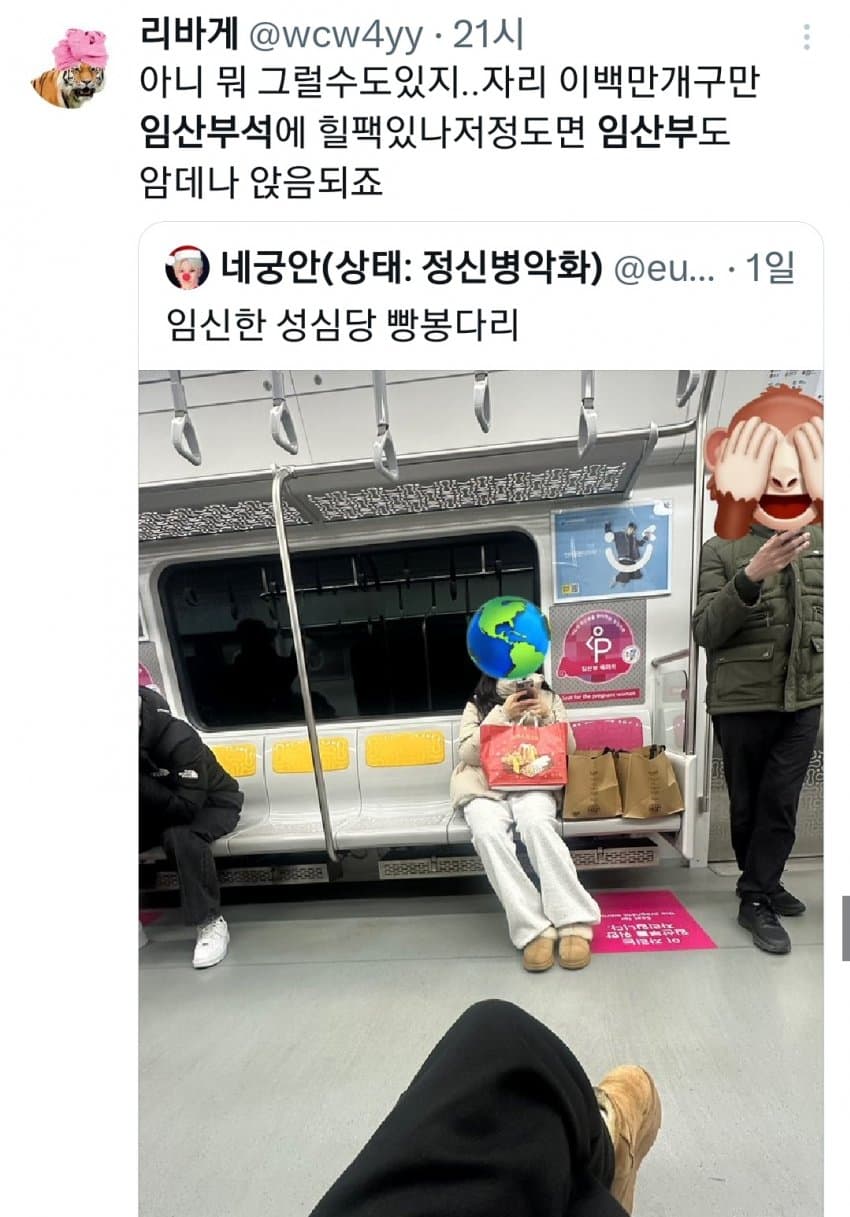Click the bold 임산부 word near line end
This screenshot has width=850, height=1217.
coord(648,133)
